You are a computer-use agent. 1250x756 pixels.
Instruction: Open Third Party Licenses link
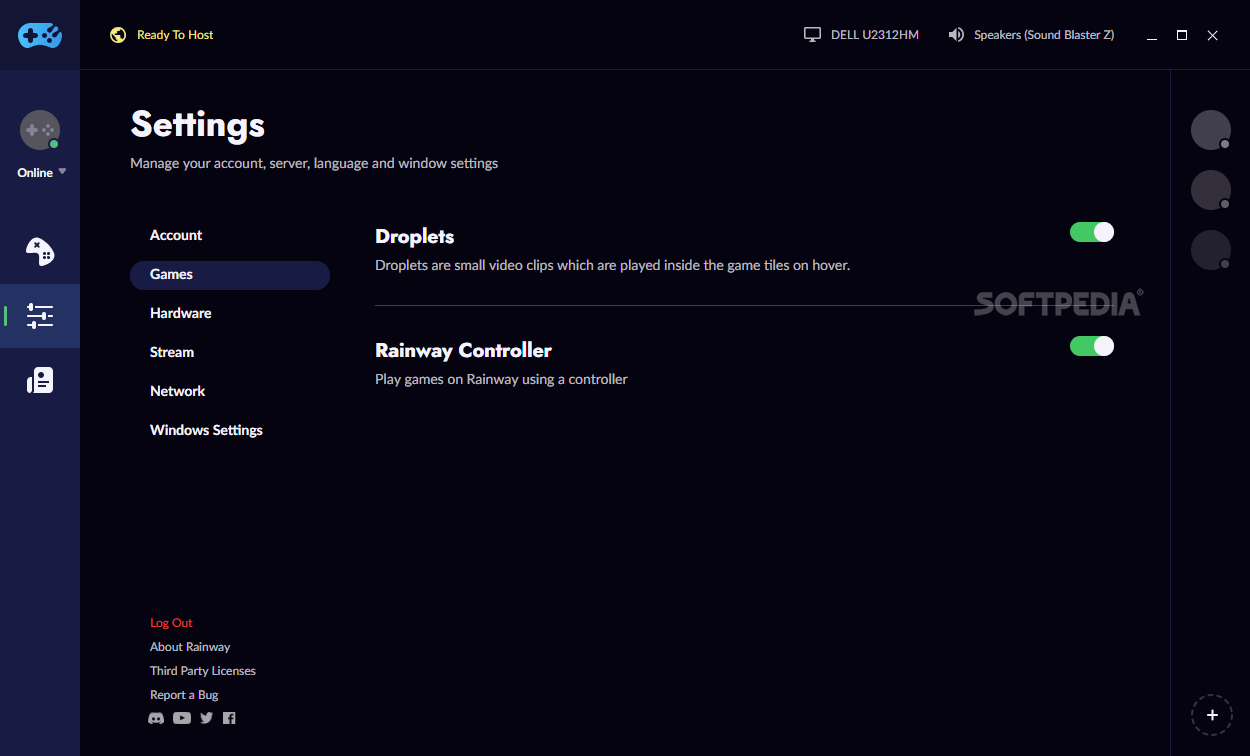pyautogui.click(x=203, y=671)
